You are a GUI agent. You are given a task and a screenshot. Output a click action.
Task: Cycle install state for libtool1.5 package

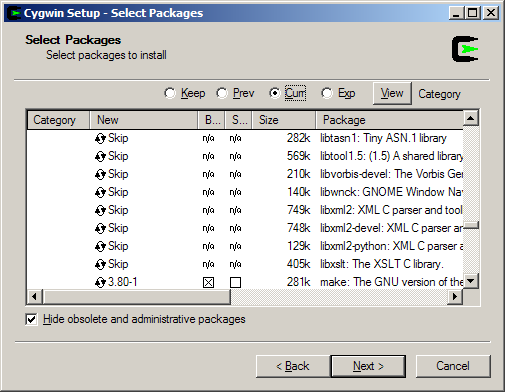click(100, 156)
